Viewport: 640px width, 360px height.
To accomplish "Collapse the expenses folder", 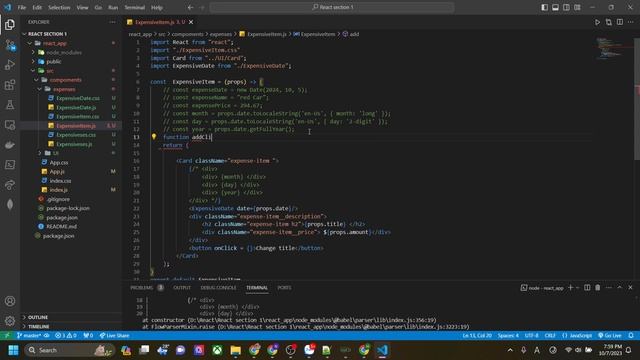I will (x=40, y=89).
